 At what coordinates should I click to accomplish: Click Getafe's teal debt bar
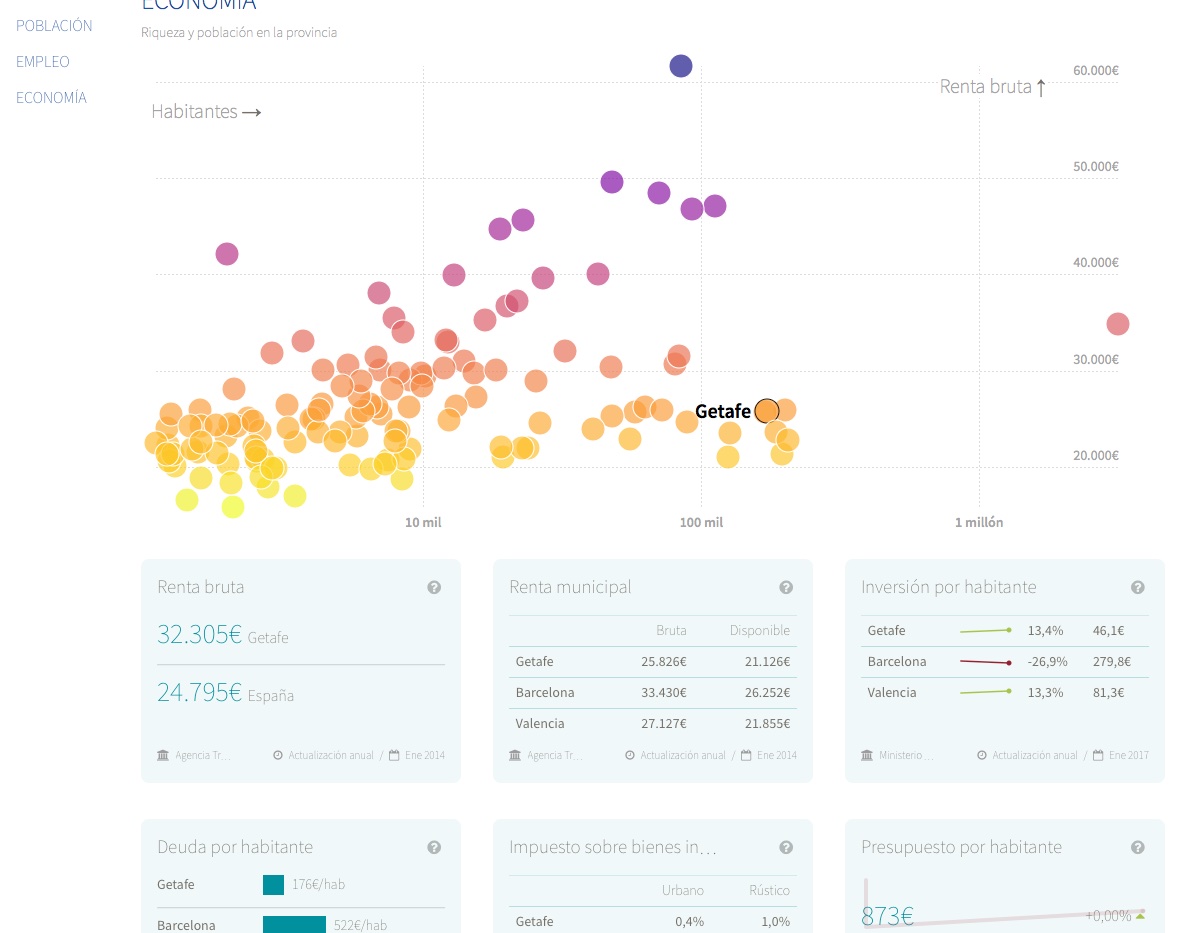coord(273,885)
